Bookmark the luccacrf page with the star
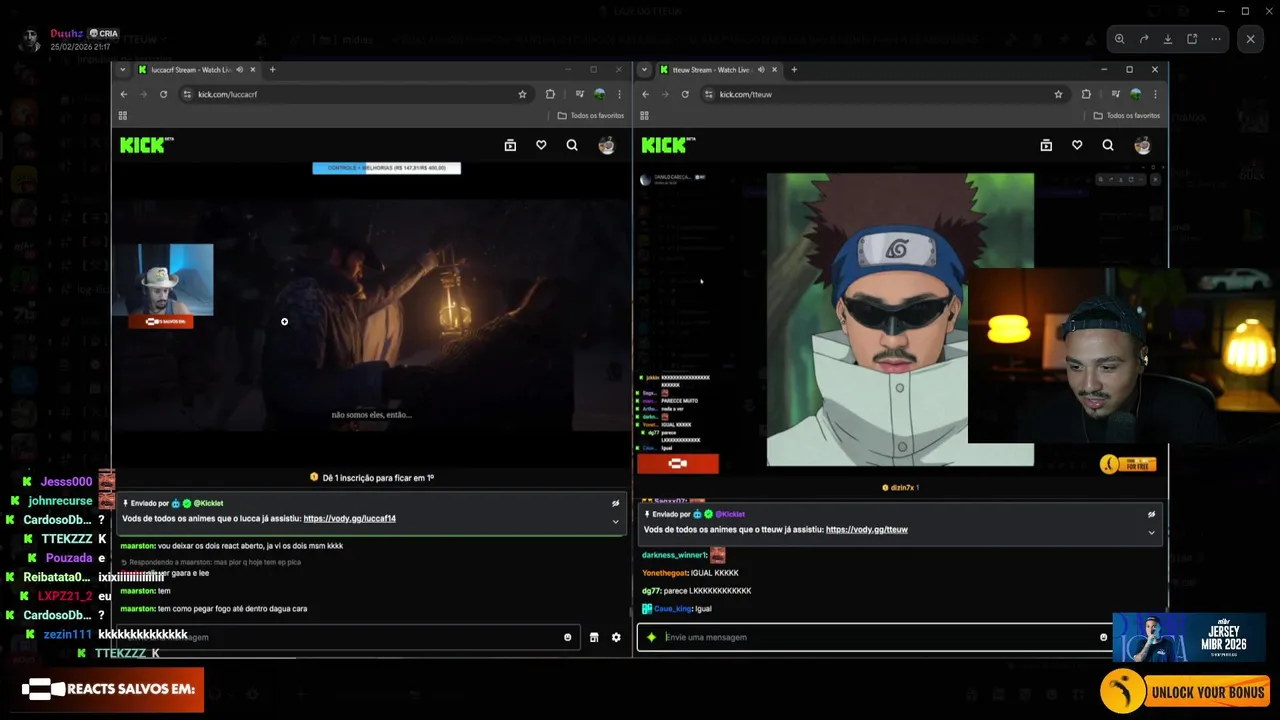 click(522, 94)
